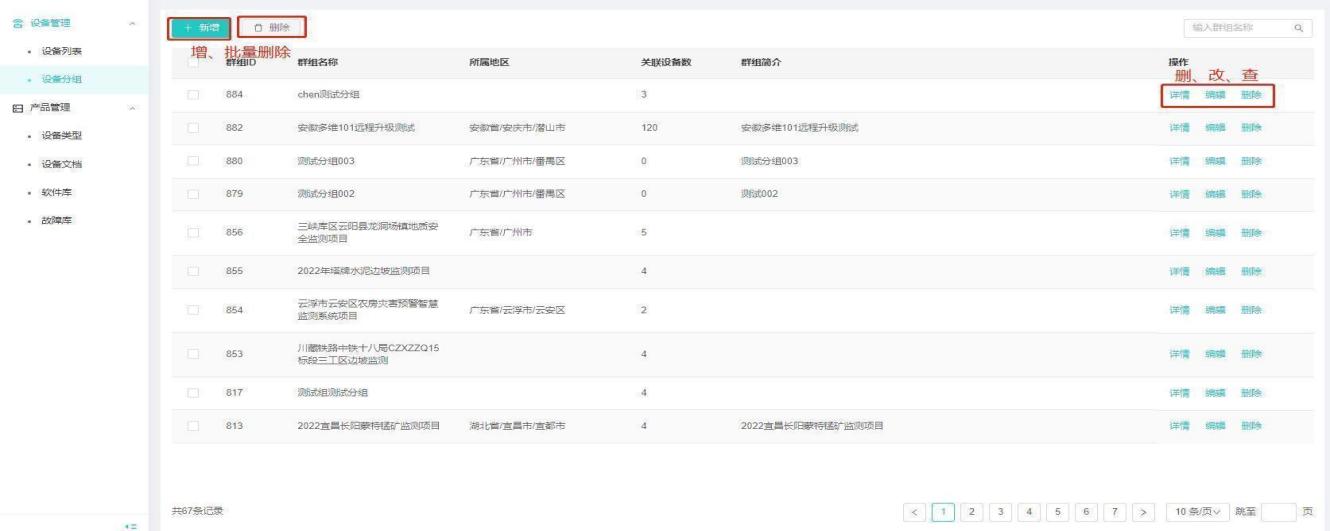Click the 新增 add button

point(199,27)
